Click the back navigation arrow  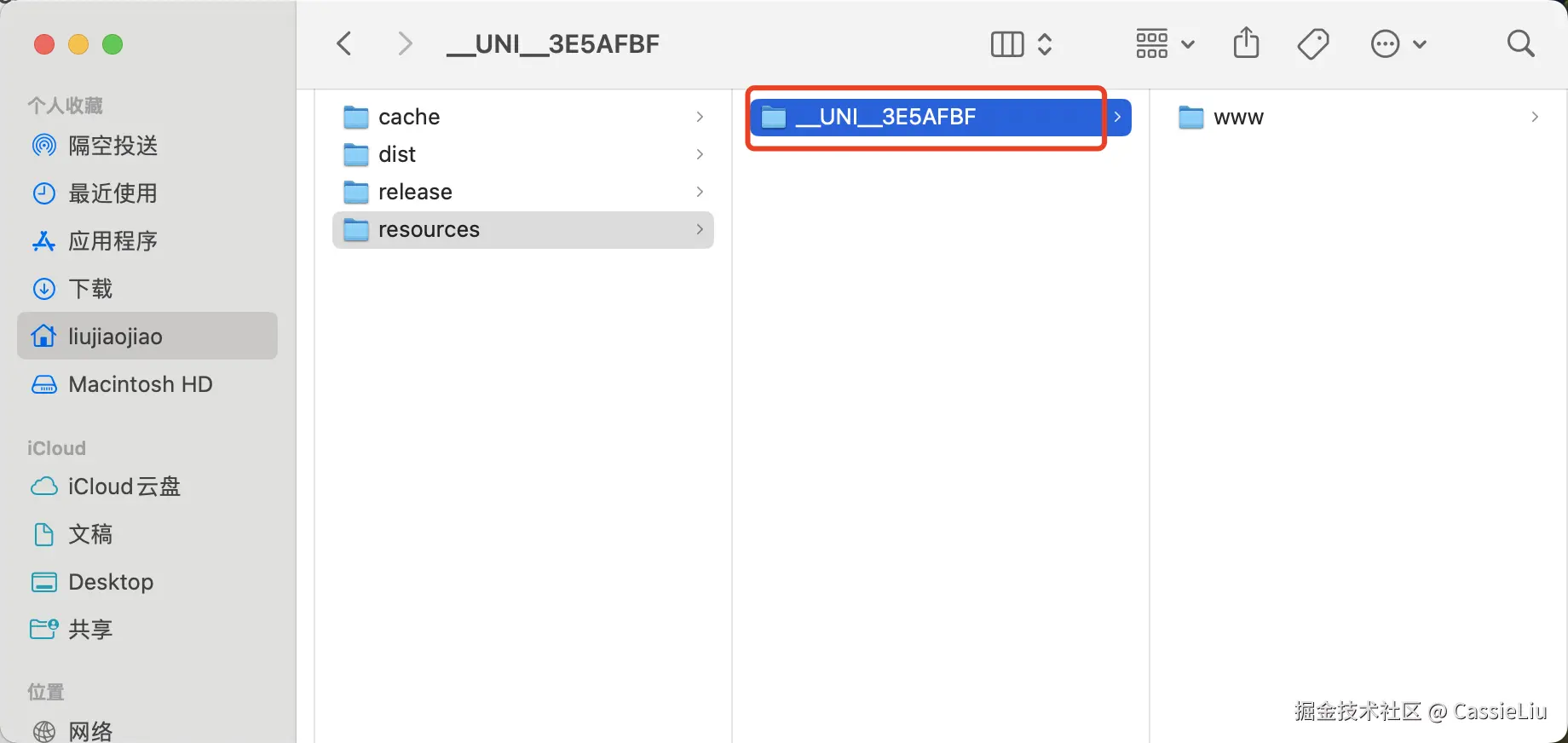coord(344,43)
